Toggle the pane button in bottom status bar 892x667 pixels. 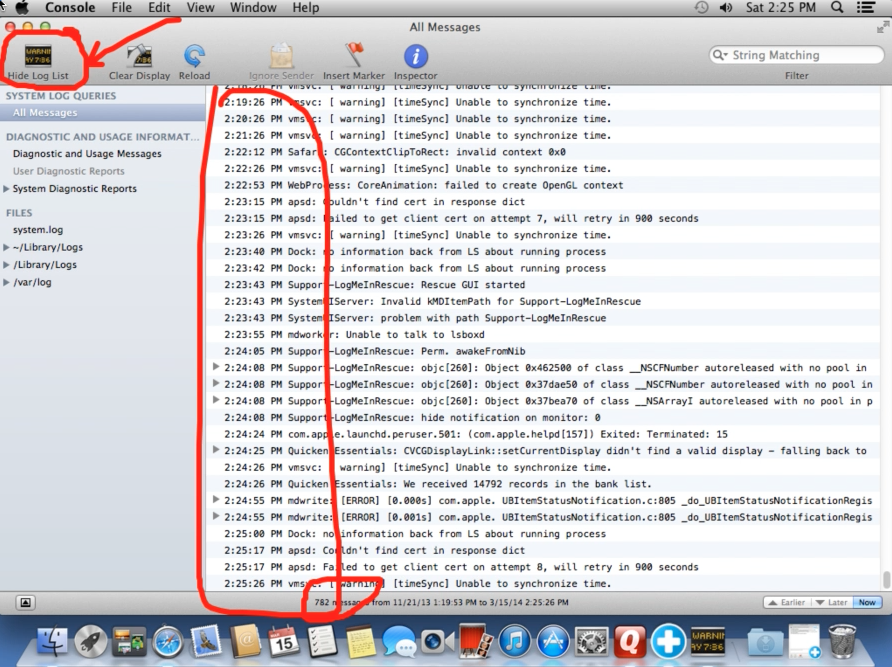[26, 602]
